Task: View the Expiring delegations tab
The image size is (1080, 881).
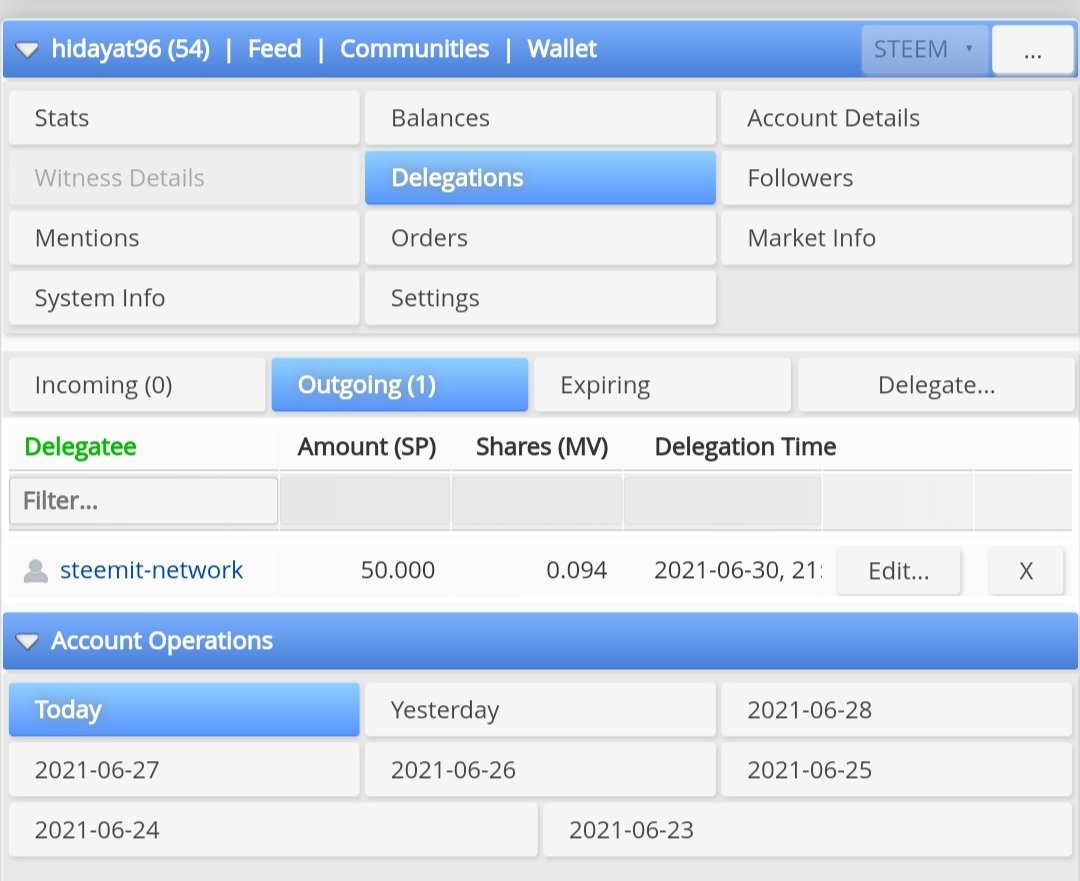Action: click(662, 384)
